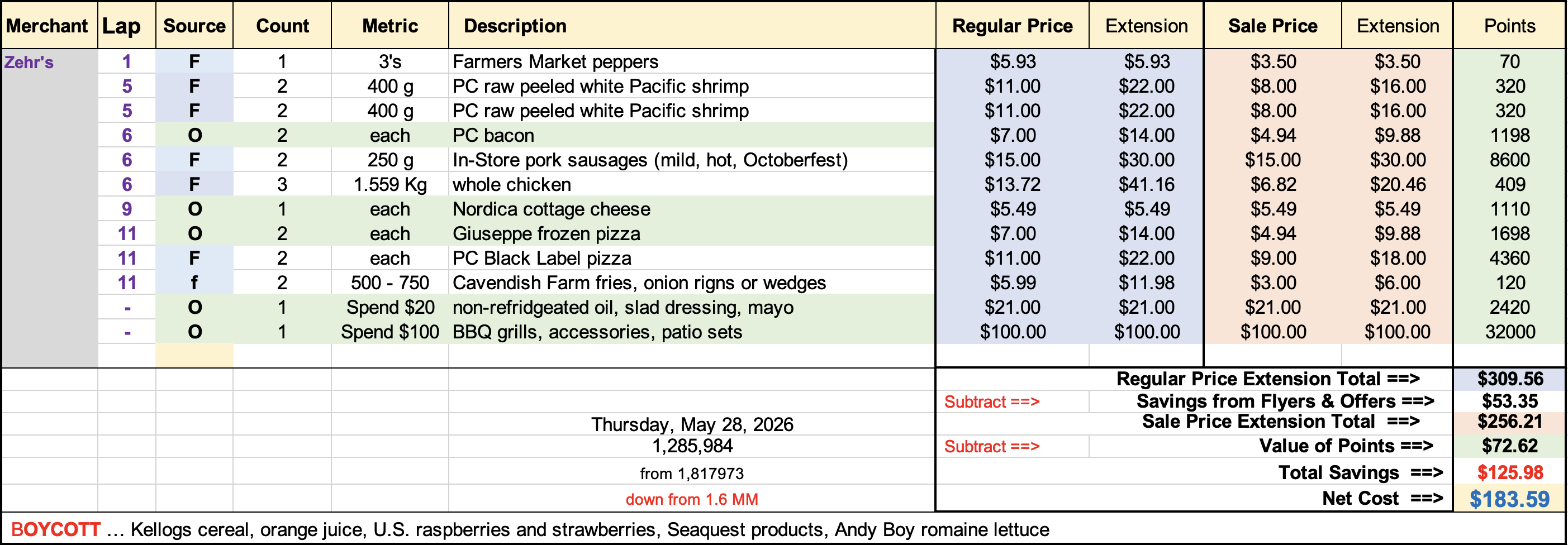Click the red 'down from 1.6 MM' text
The width and height of the screenshot is (1568, 545).
(x=691, y=499)
